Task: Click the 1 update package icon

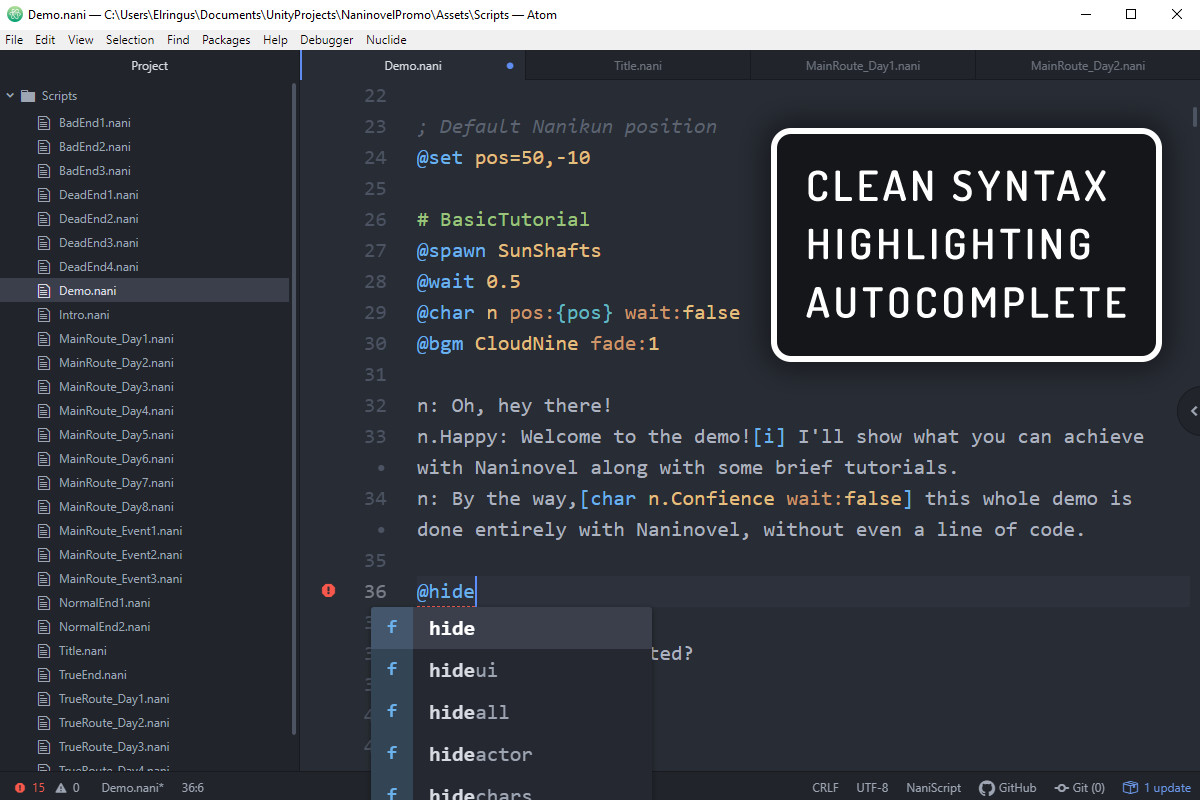Action: (1130, 788)
